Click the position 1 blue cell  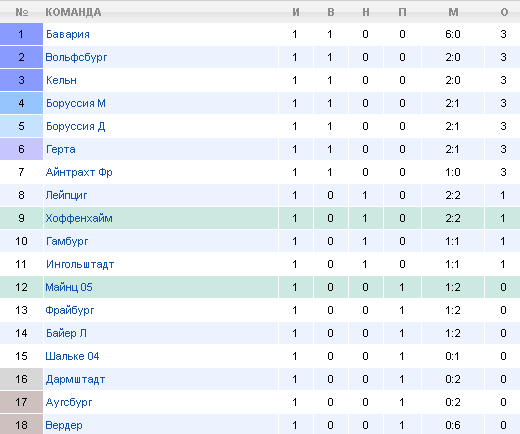[21, 34]
